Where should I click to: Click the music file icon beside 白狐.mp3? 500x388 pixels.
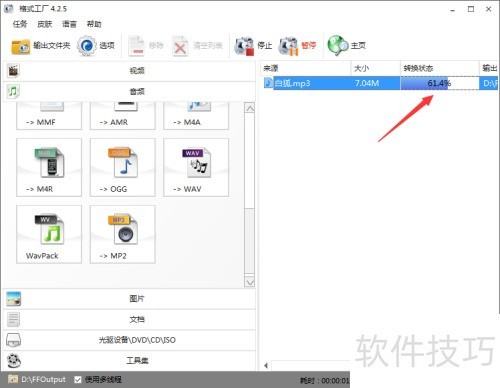(268, 83)
